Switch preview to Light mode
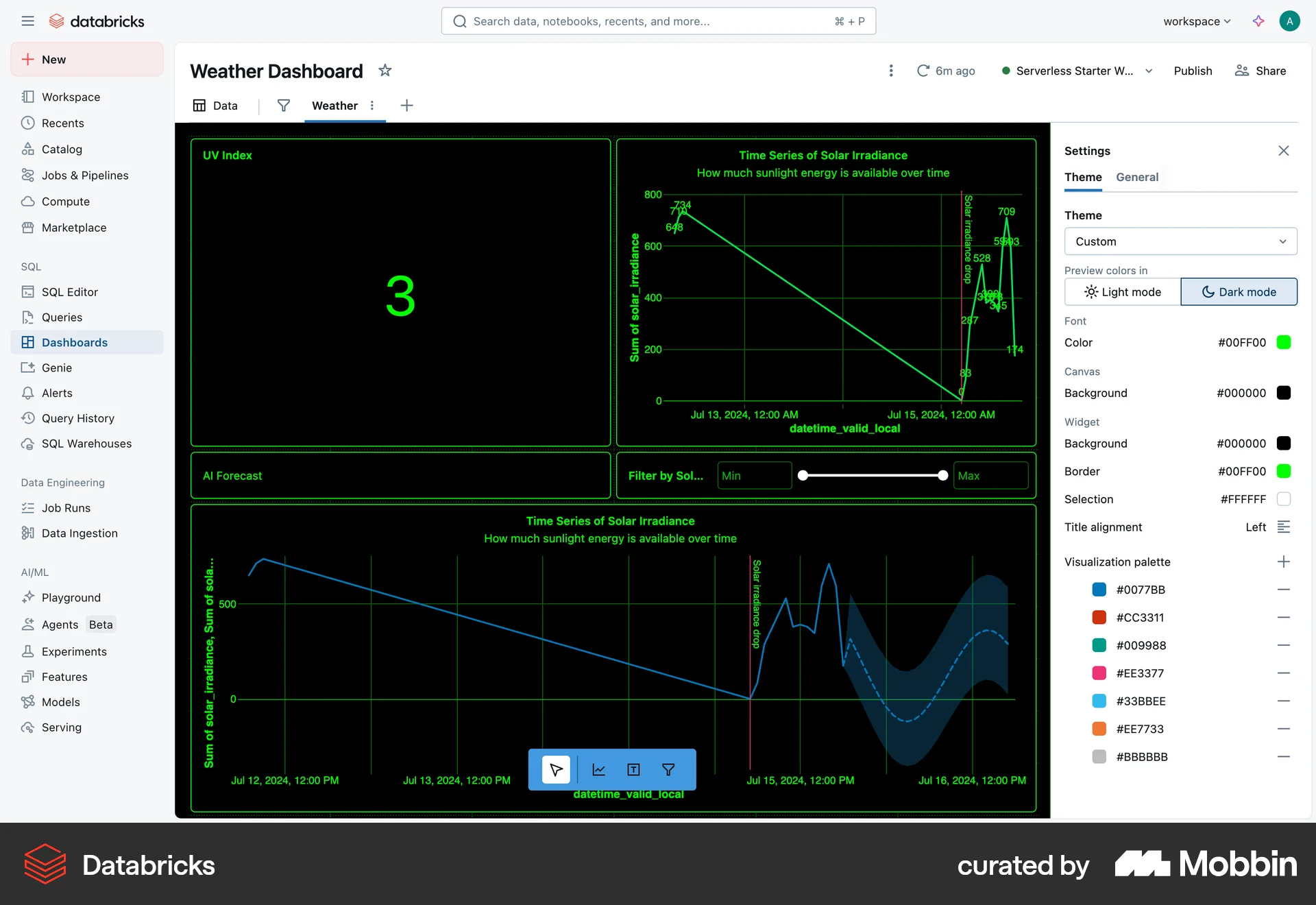The image size is (1316, 905). [x=1122, y=292]
